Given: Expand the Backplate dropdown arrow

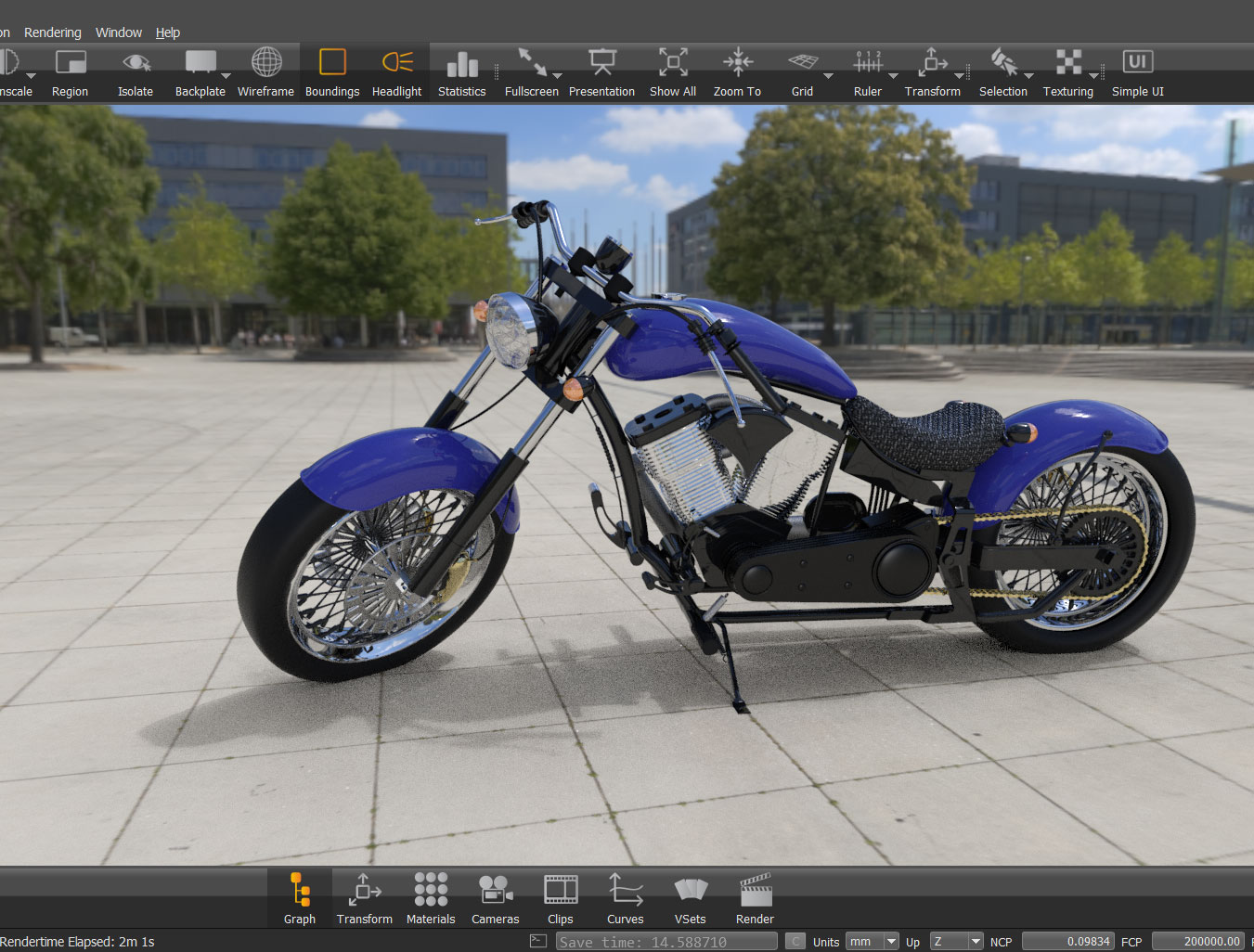Looking at the screenshot, I should coord(226,76).
